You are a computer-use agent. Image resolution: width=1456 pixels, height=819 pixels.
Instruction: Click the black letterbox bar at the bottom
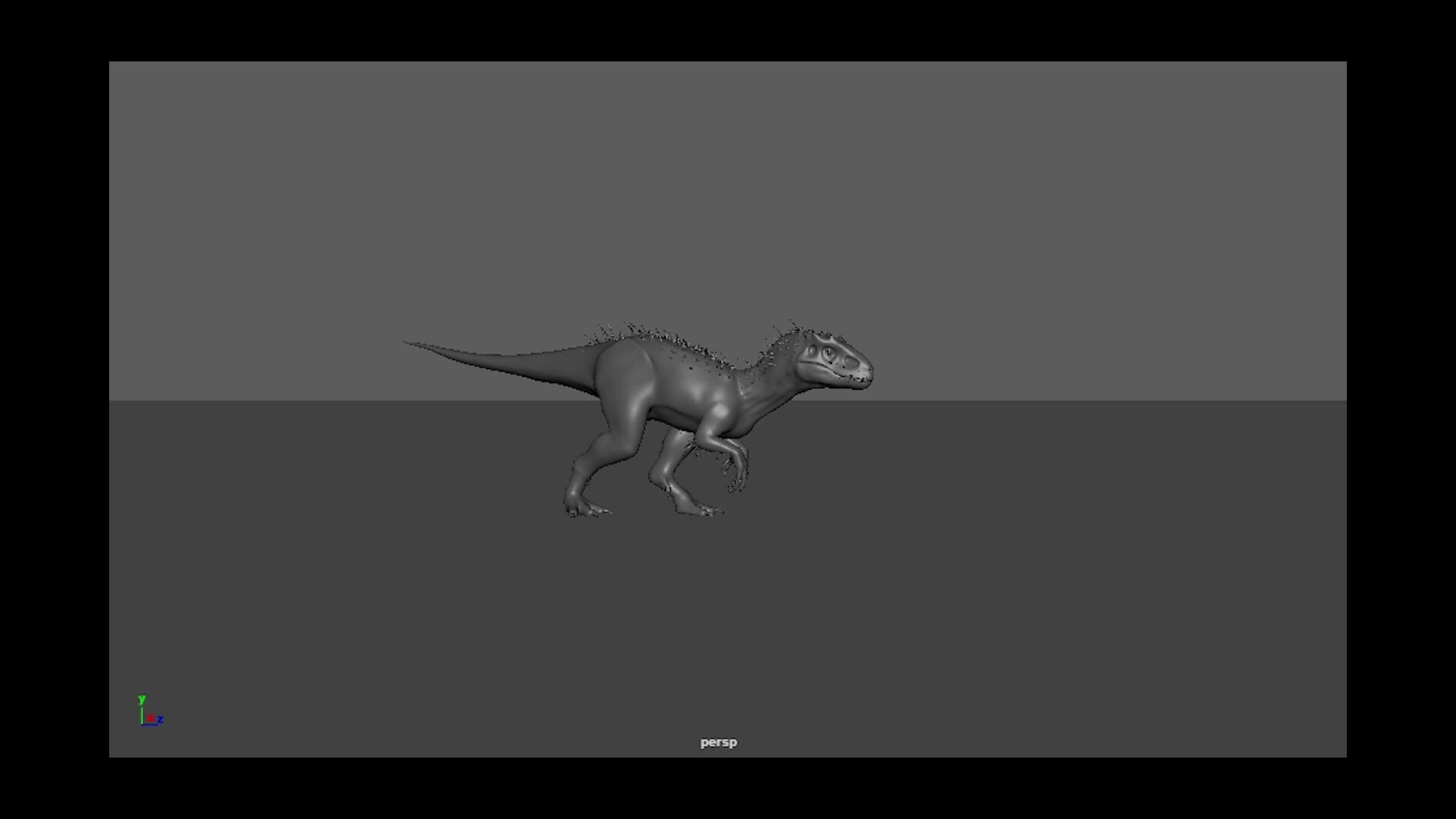(728, 789)
